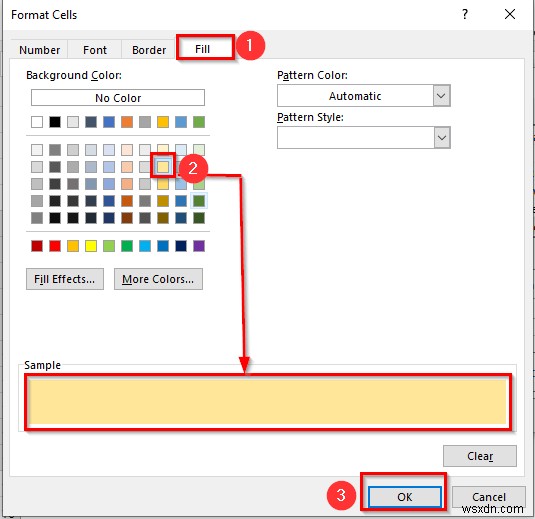Select the light peach swatch in the first tint row
535x519 pixels.
[x=127, y=149]
